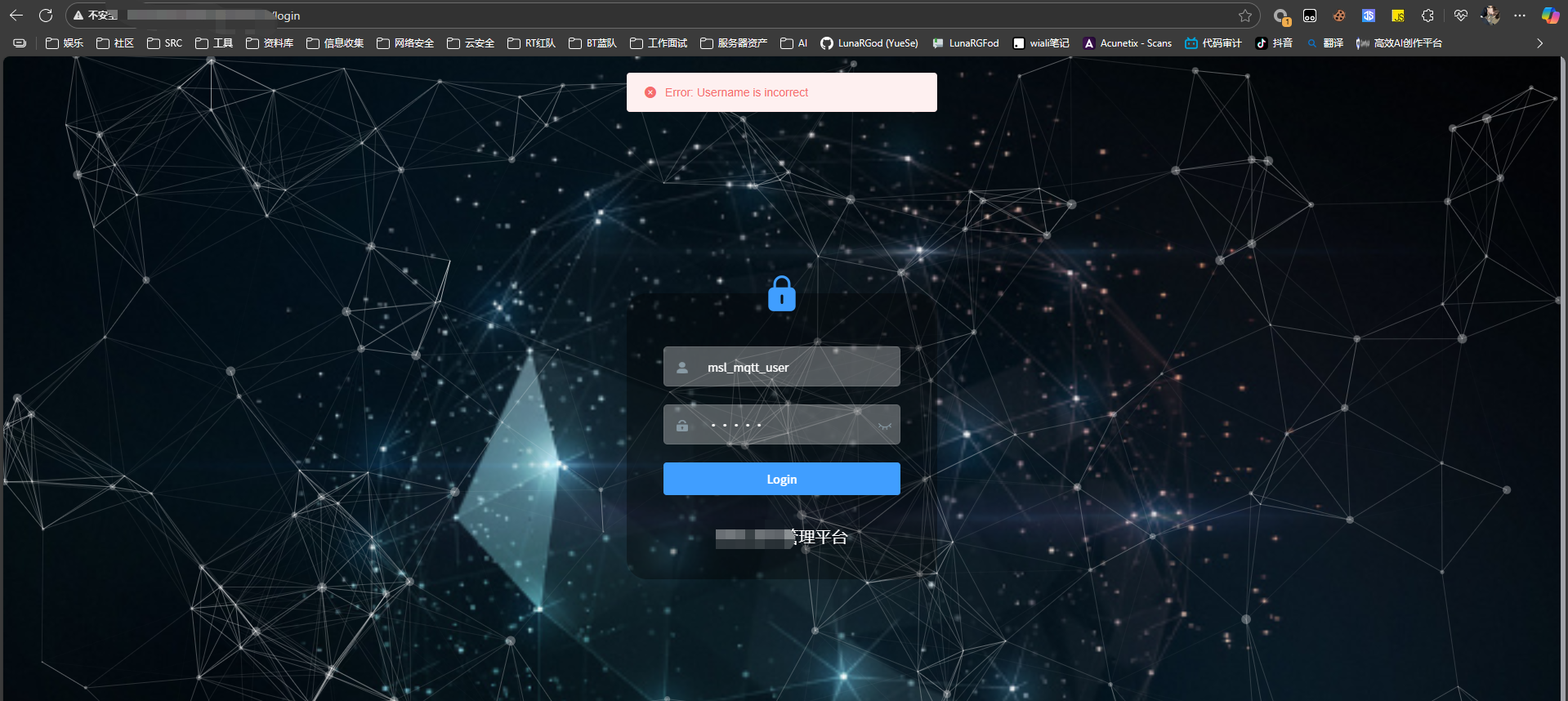Open the yellow JS extension

1398,16
